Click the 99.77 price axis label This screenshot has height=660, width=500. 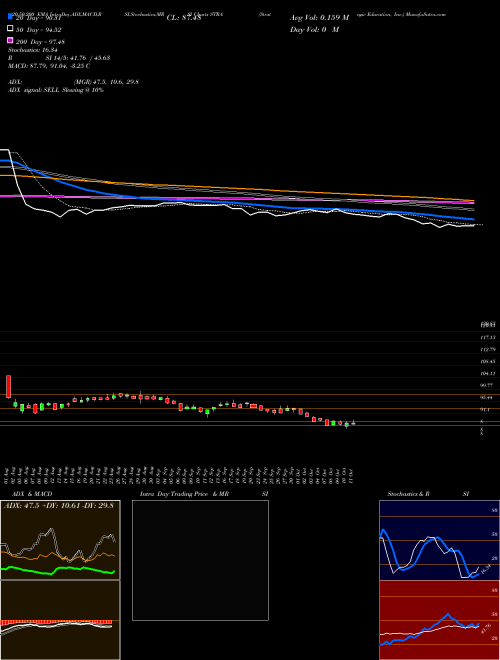tap(487, 385)
